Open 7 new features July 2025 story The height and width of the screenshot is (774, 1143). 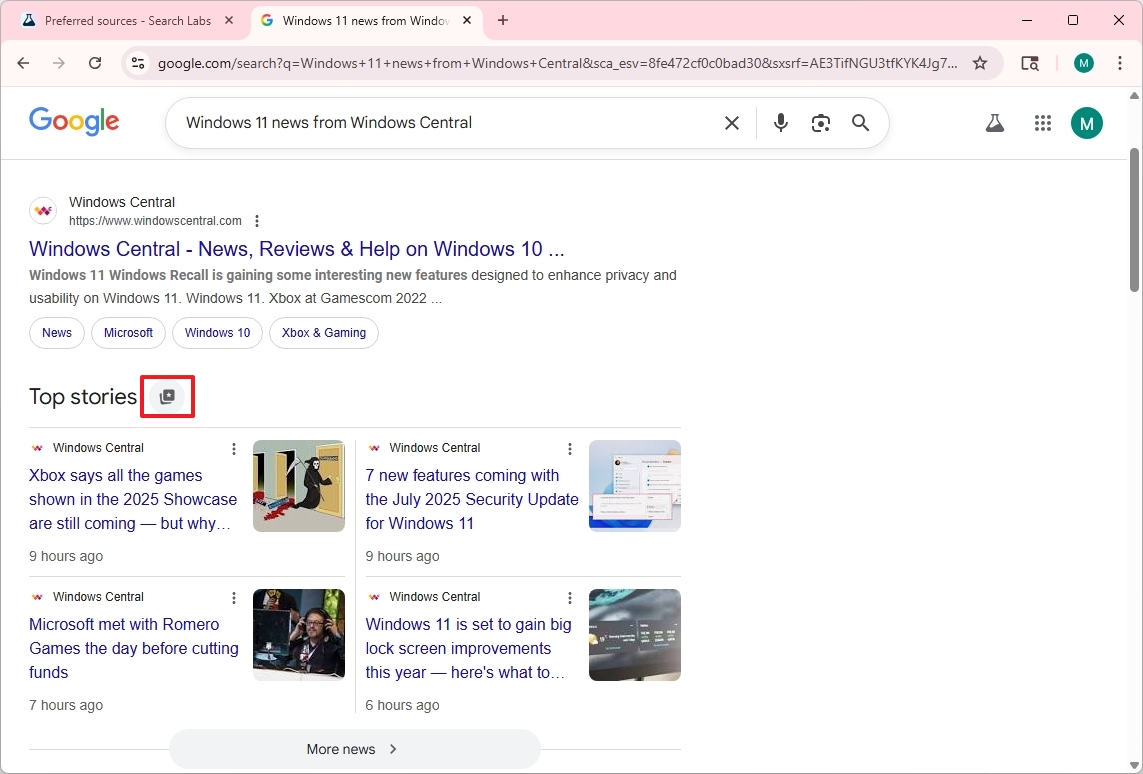coord(472,499)
